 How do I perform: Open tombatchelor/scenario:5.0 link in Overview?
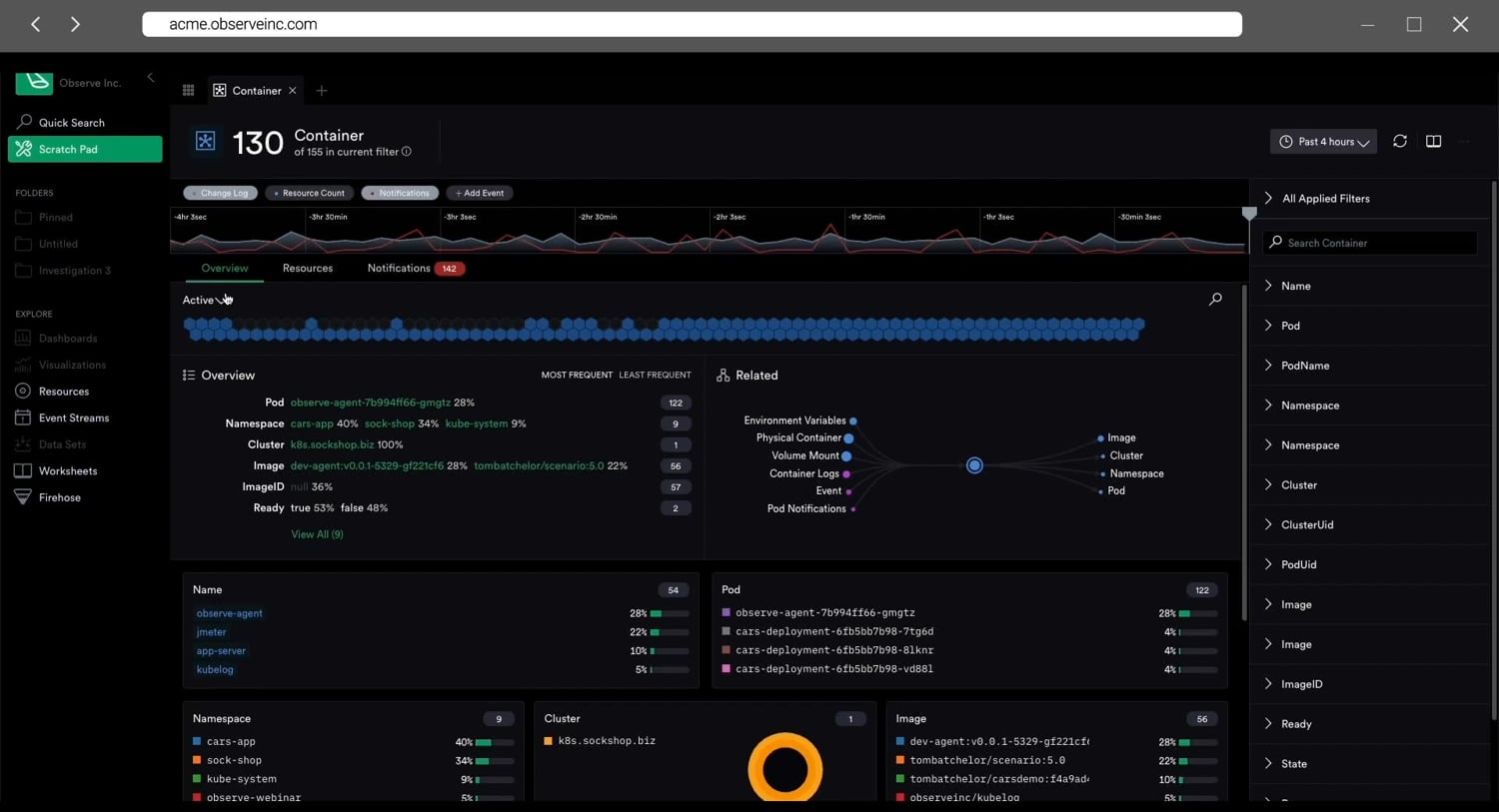click(539, 465)
